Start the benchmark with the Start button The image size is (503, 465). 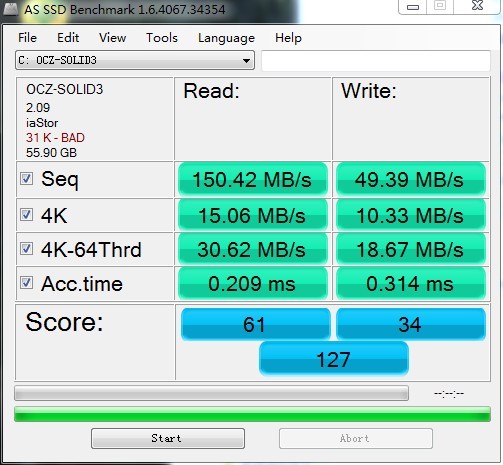click(x=168, y=438)
